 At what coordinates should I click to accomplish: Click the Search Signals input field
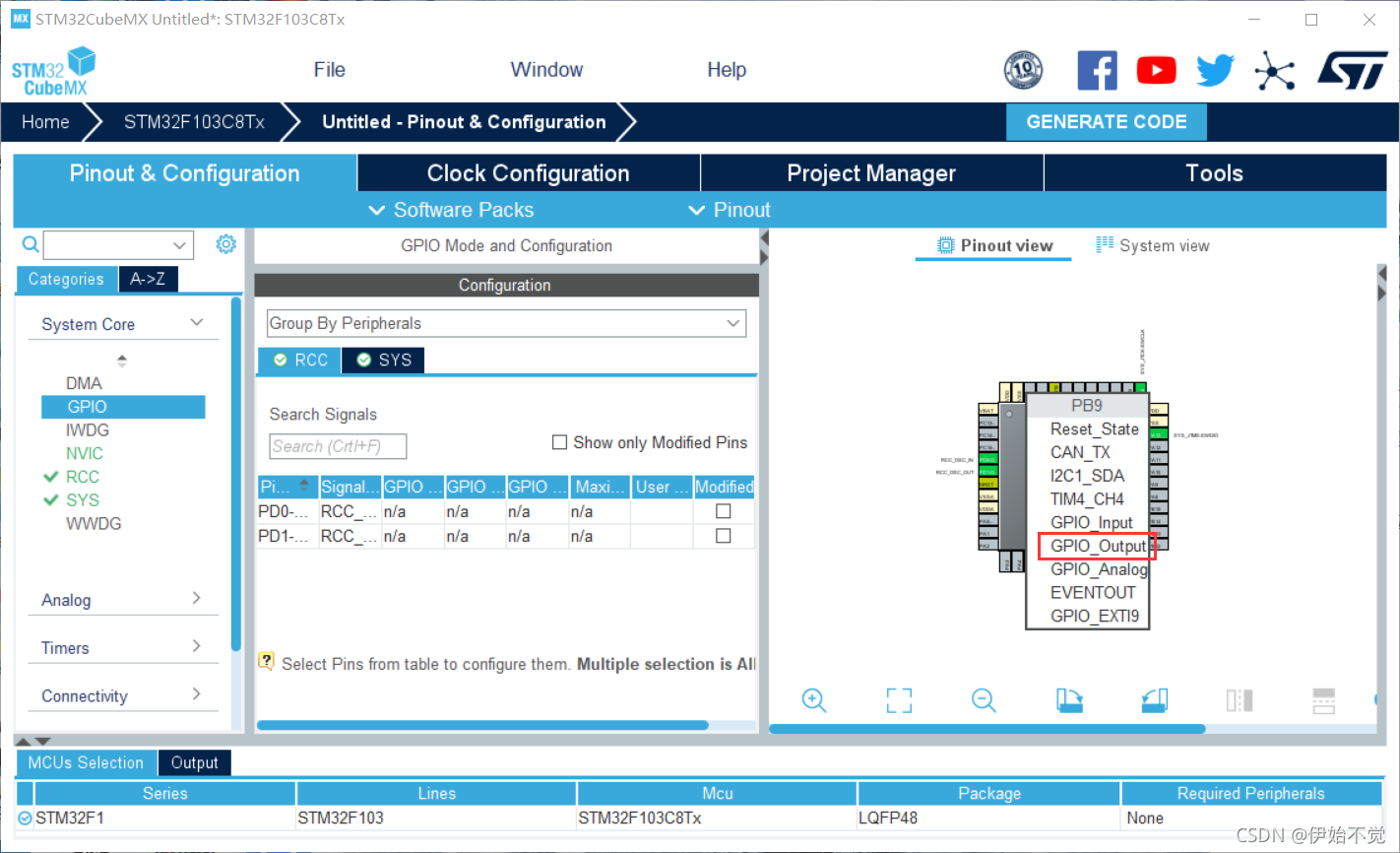click(x=338, y=446)
